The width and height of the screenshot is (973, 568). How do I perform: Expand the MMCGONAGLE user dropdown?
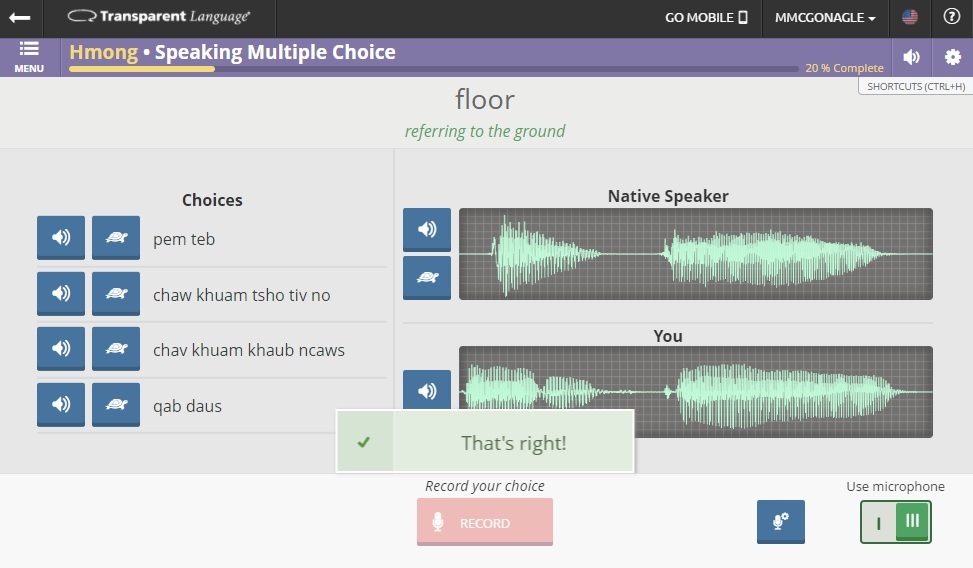click(825, 17)
